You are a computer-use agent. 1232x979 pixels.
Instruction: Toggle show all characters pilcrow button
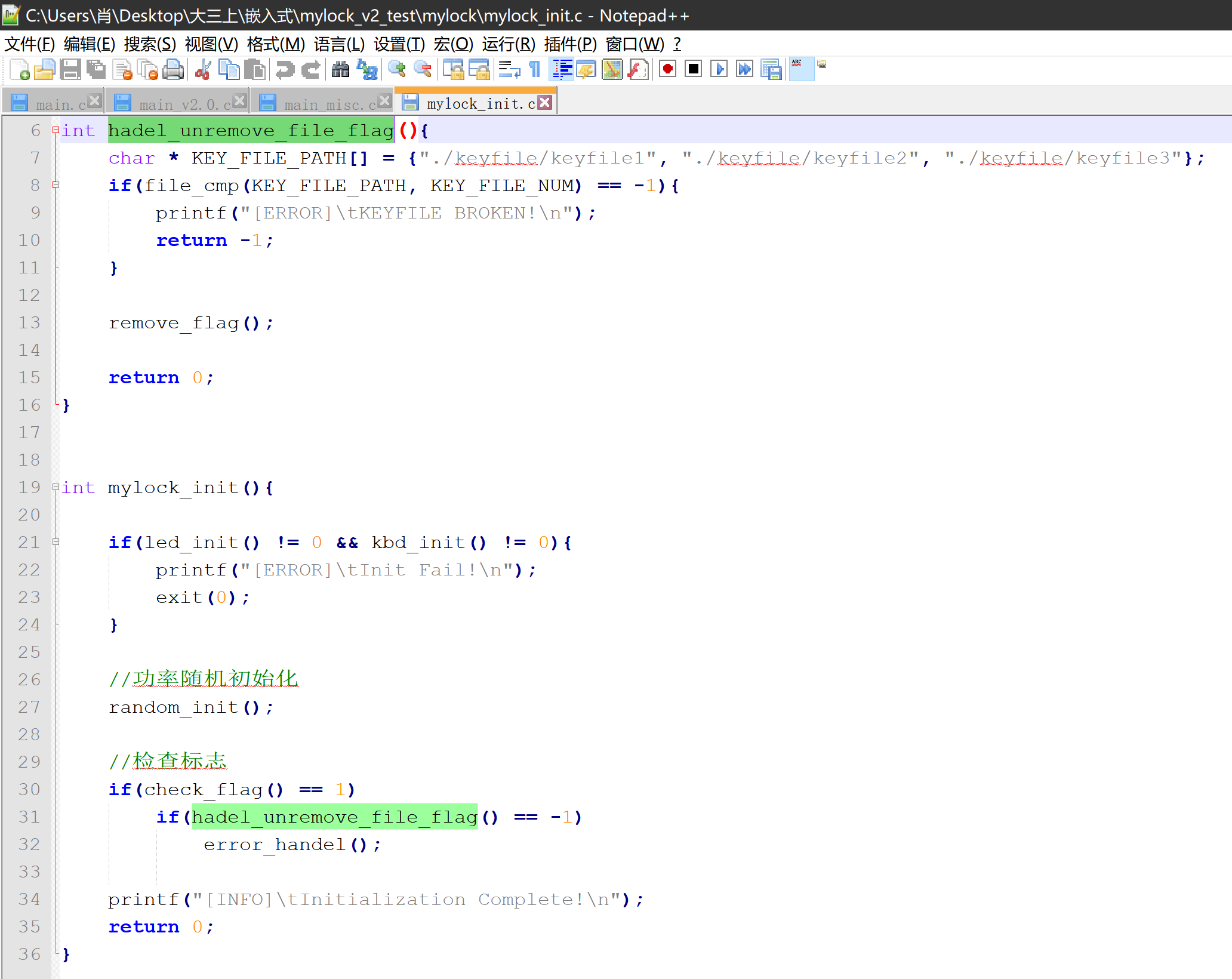(535, 70)
